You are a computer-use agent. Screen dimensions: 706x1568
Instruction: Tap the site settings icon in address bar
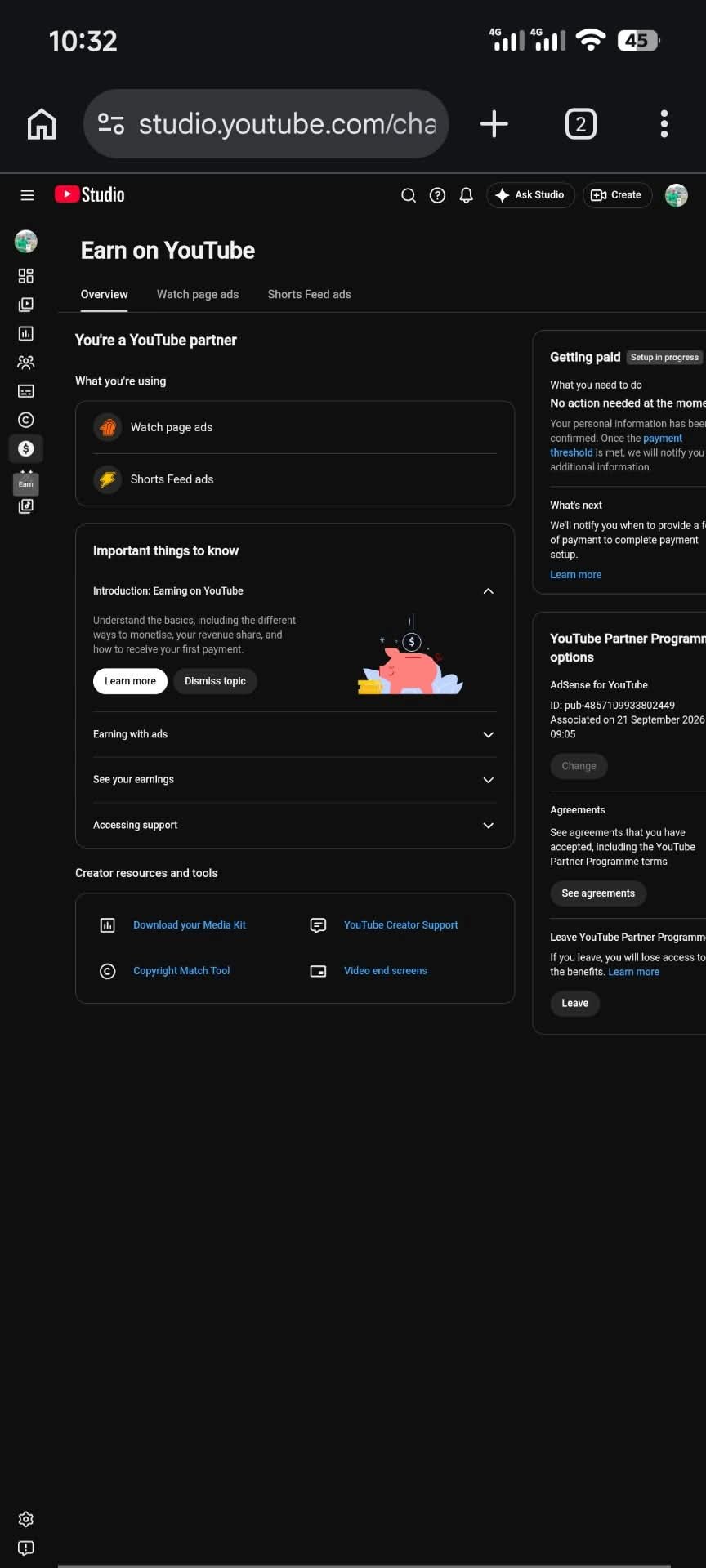click(111, 124)
